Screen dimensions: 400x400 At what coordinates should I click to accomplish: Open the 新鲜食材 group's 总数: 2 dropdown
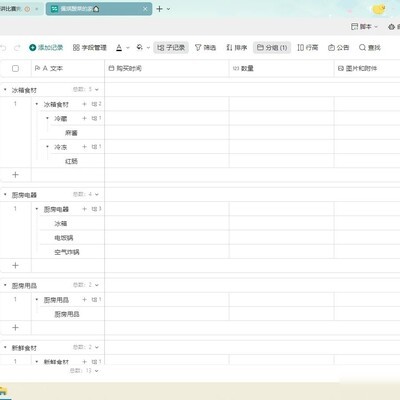[86, 347]
